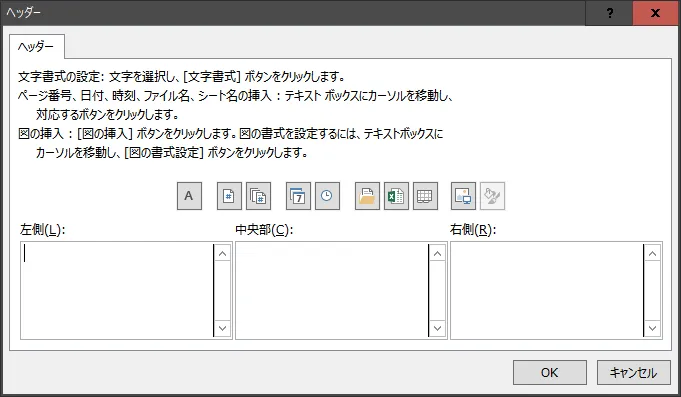Viewport: 681px width, 397px height.
Task: Click down arrow of 左側 scrollbar
Action: [x=222, y=328]
